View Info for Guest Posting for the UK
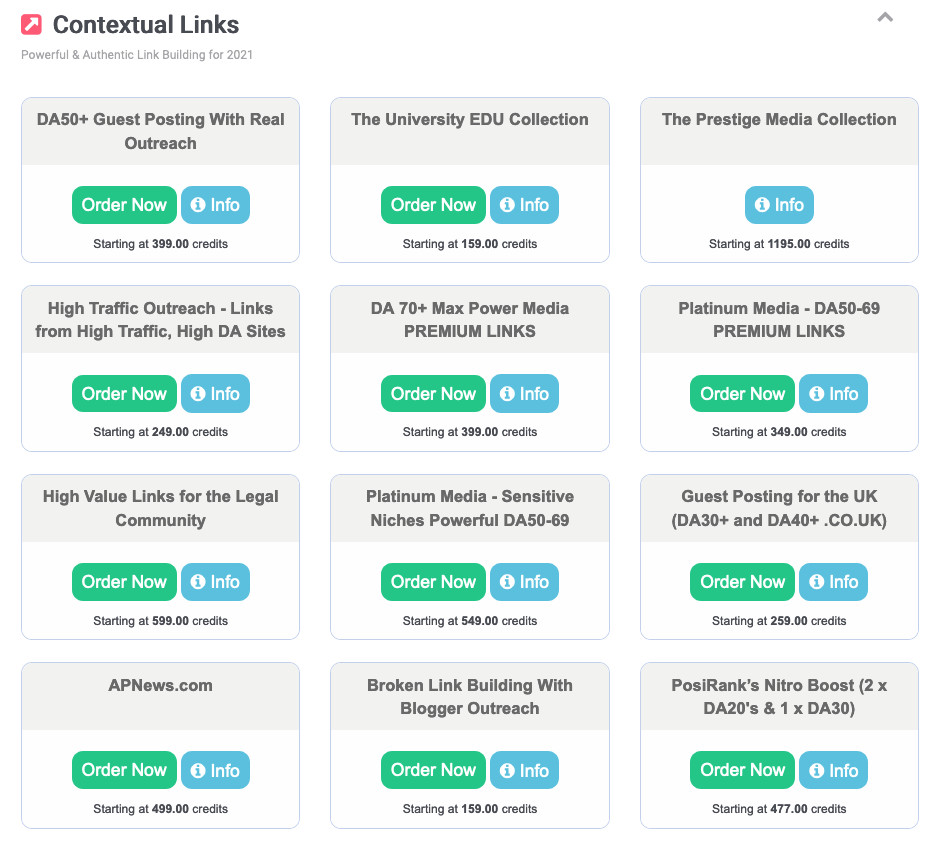This screenshot has width=934, height=845. coord(833,582)
